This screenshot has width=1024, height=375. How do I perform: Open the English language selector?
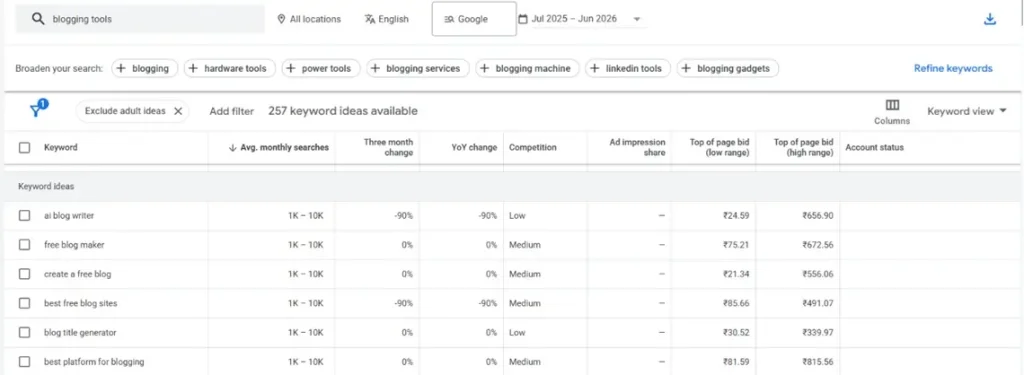coord(387,19)
